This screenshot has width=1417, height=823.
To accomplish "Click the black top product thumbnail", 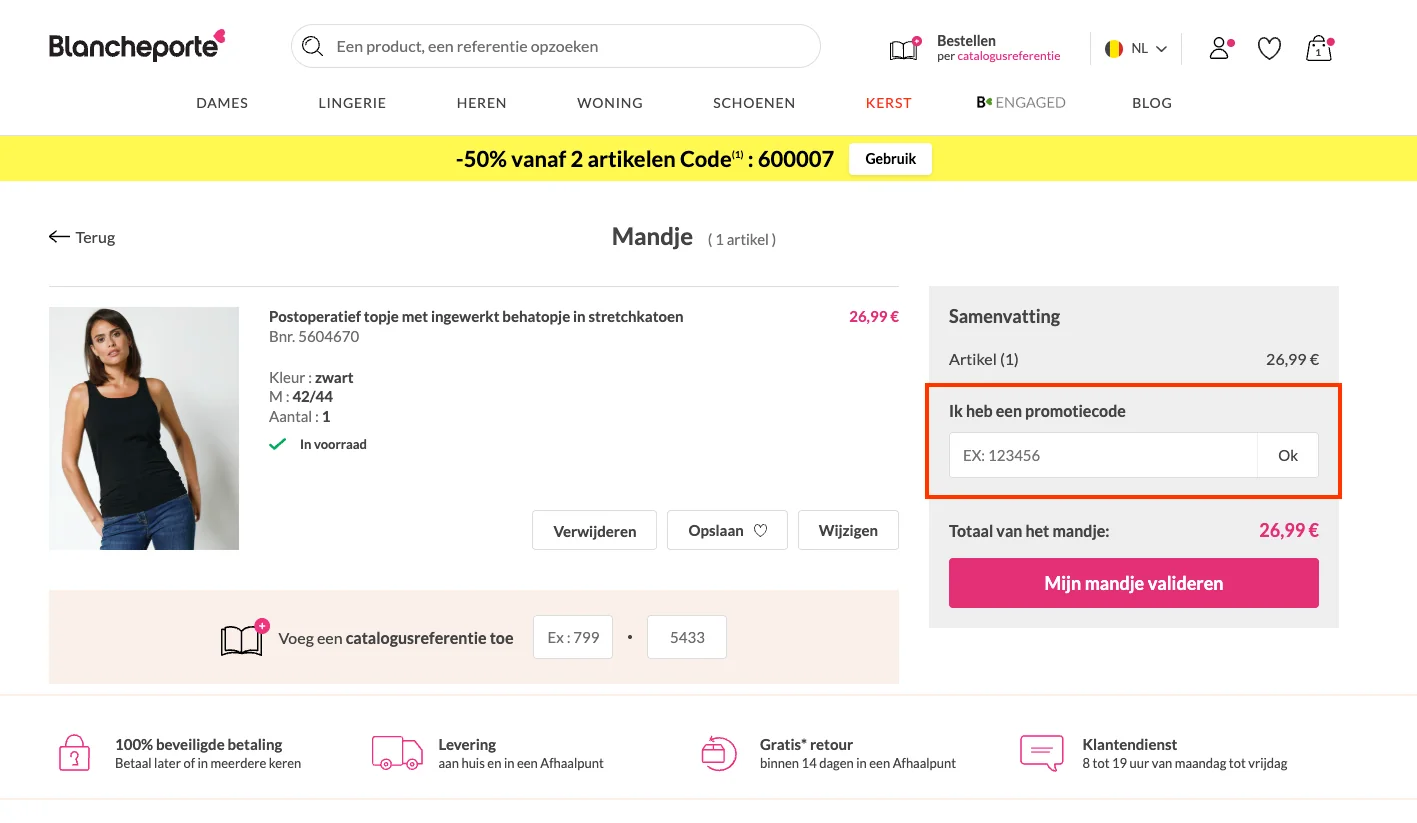I will 143,427.
